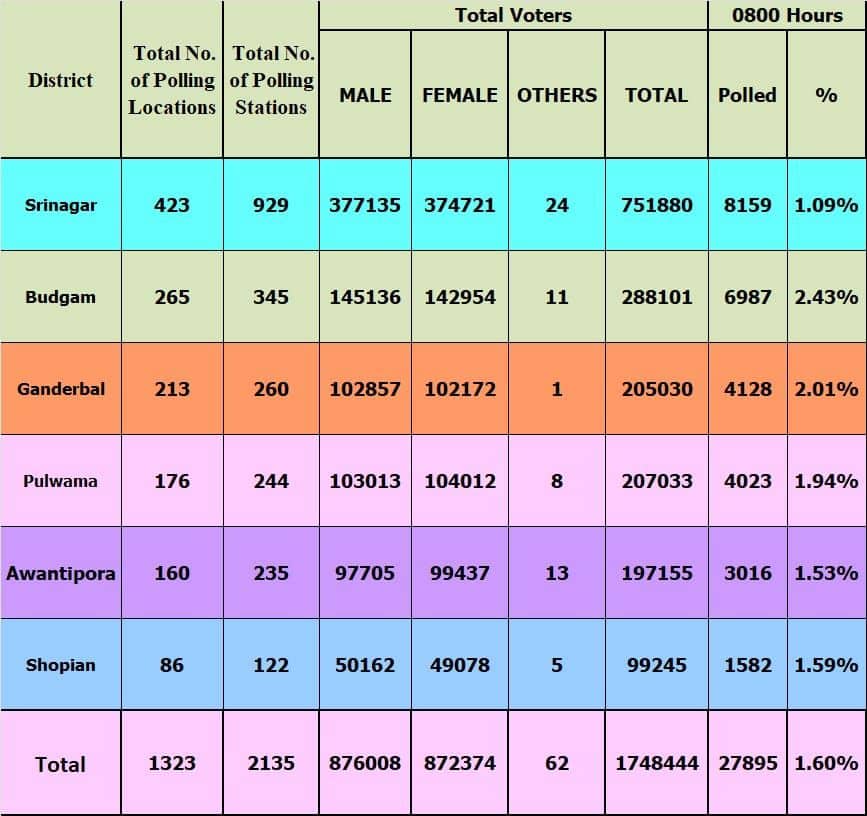The height and width of the screenshot is (816, 867).
Task: Select the MALE column header
Action: (365, 95)
